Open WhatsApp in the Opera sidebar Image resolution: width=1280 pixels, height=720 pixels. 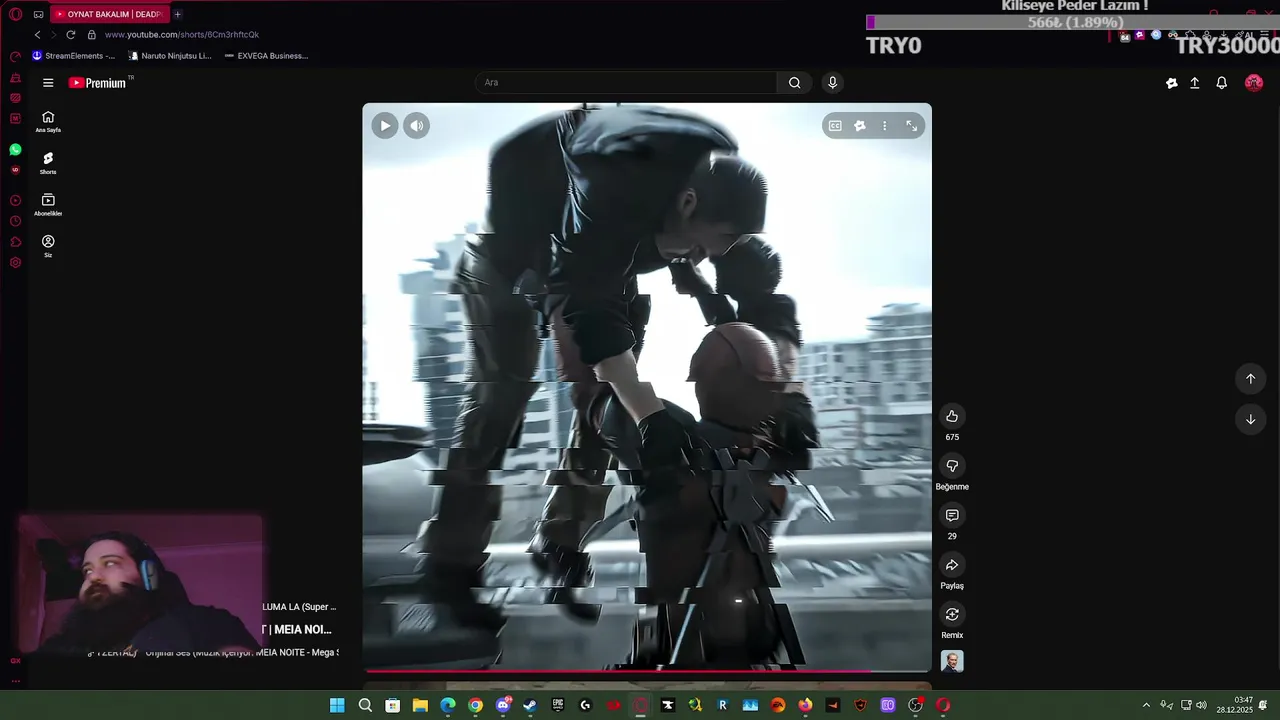(15, 149)
